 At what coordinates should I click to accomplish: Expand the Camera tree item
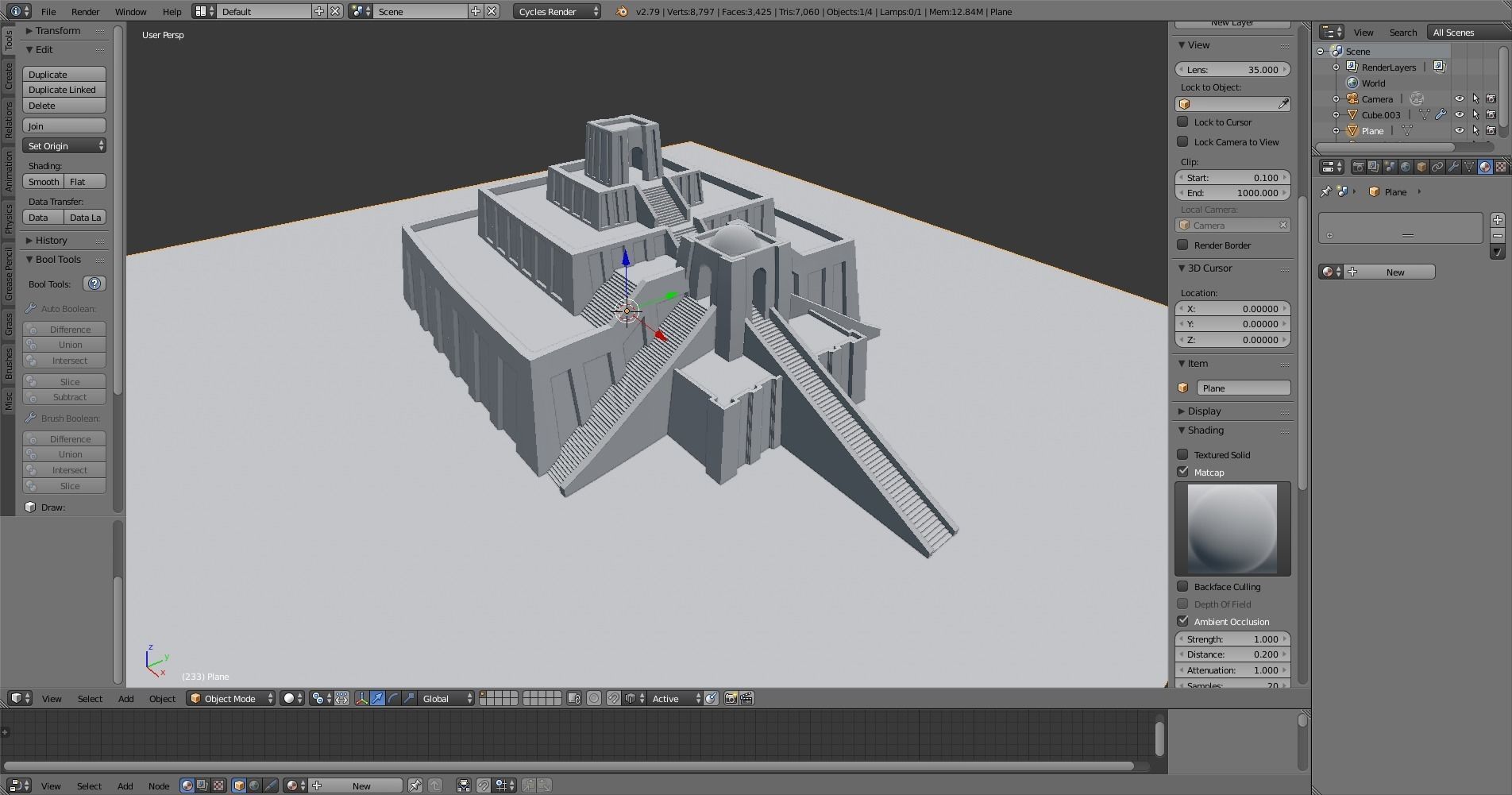pyautogui.click(x=1336, y=99)
